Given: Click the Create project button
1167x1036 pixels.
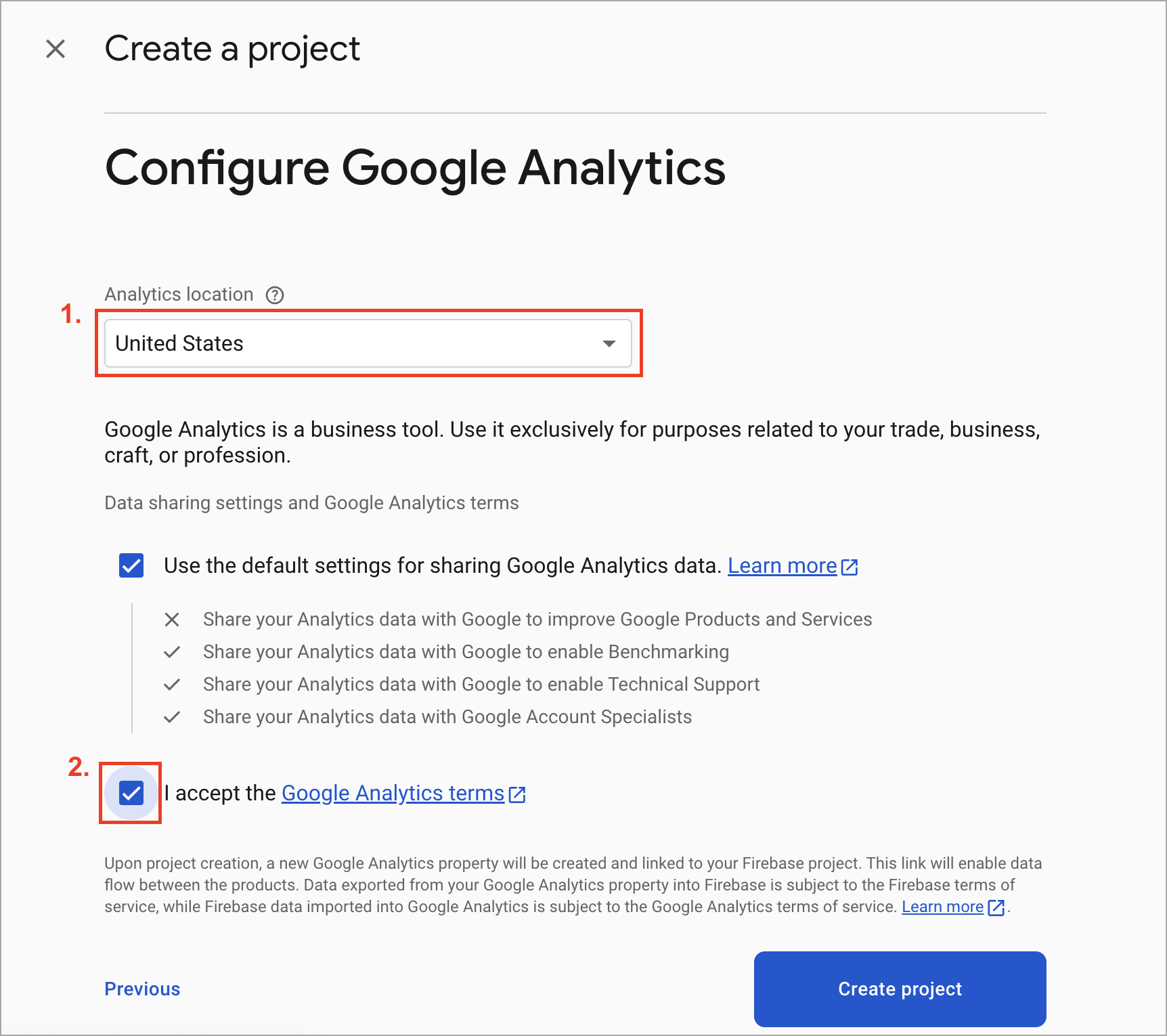Looking at the screenshot, I should tap(900, 989).
